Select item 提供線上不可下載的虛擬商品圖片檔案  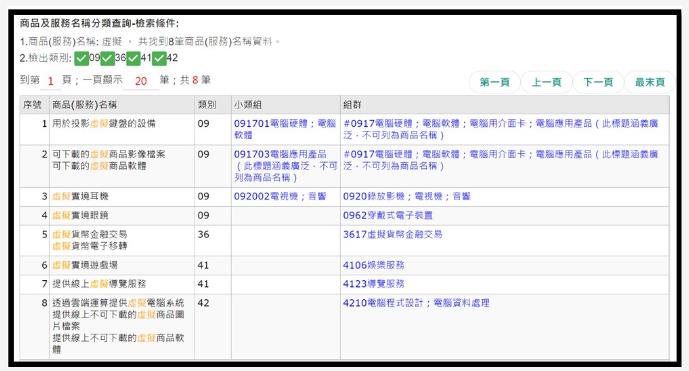click(118, 320)
